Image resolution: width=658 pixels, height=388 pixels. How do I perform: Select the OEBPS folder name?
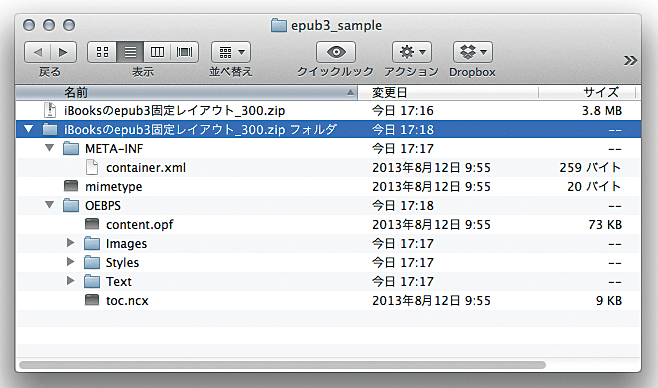coord(103,206)
